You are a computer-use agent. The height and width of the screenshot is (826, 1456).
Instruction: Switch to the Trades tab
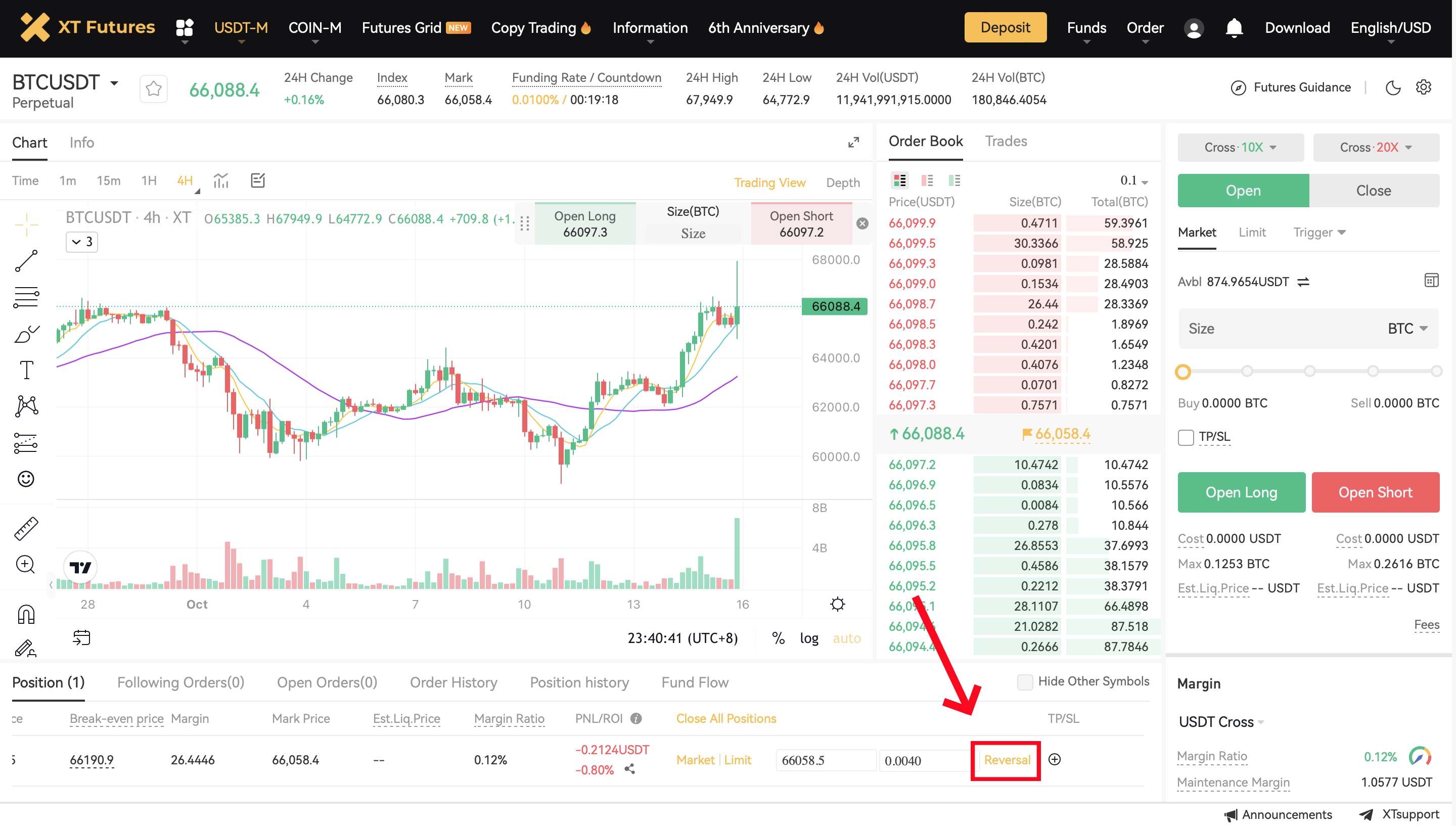tap(1006, 141)
